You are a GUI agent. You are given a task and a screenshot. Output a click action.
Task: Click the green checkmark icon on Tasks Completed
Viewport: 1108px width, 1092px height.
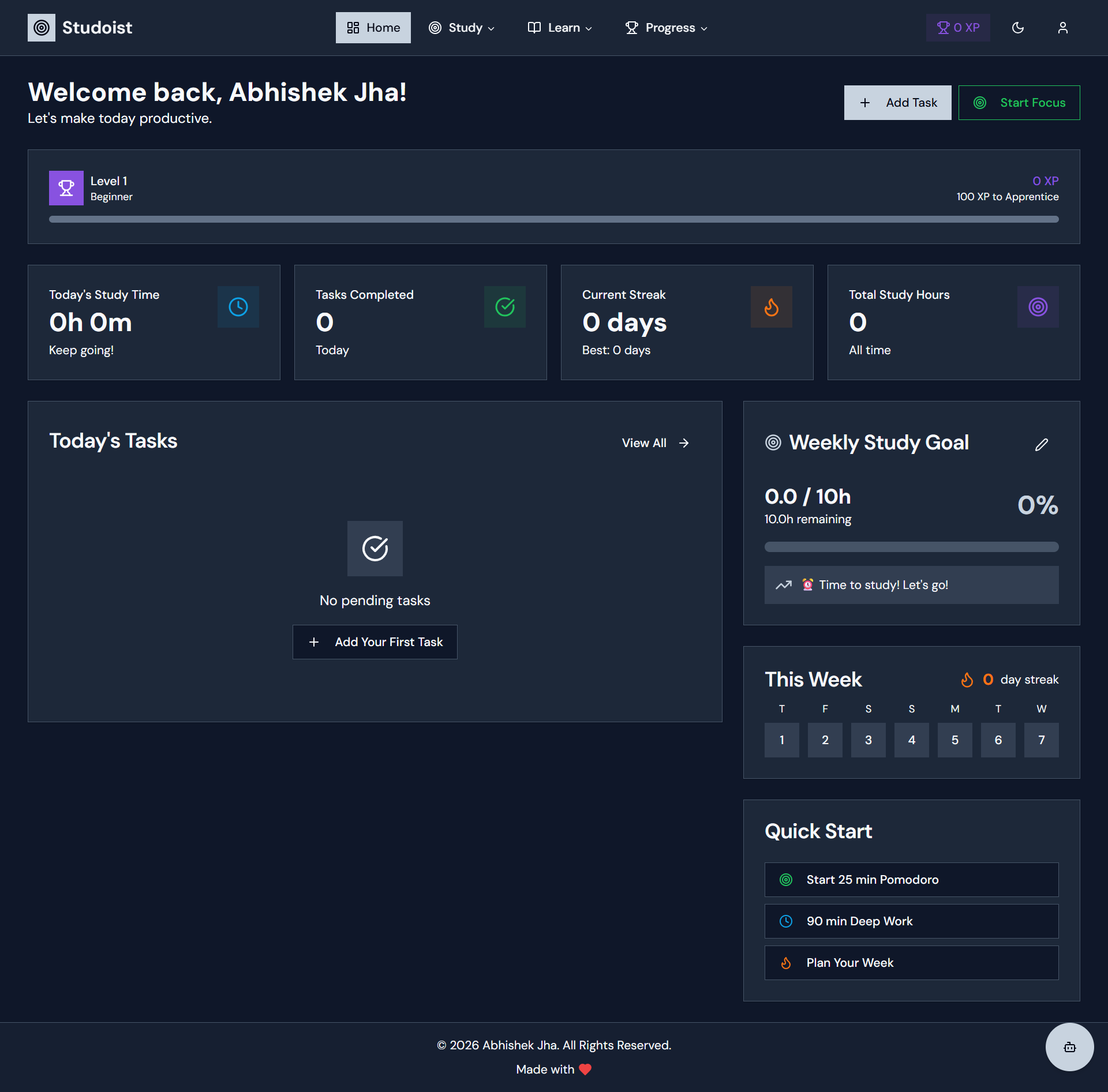(504, 306)
